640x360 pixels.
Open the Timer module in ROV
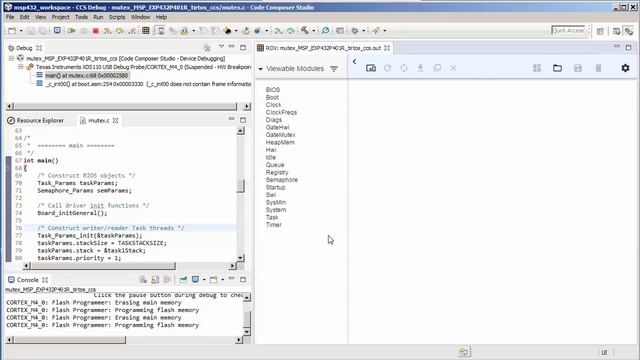273,225
